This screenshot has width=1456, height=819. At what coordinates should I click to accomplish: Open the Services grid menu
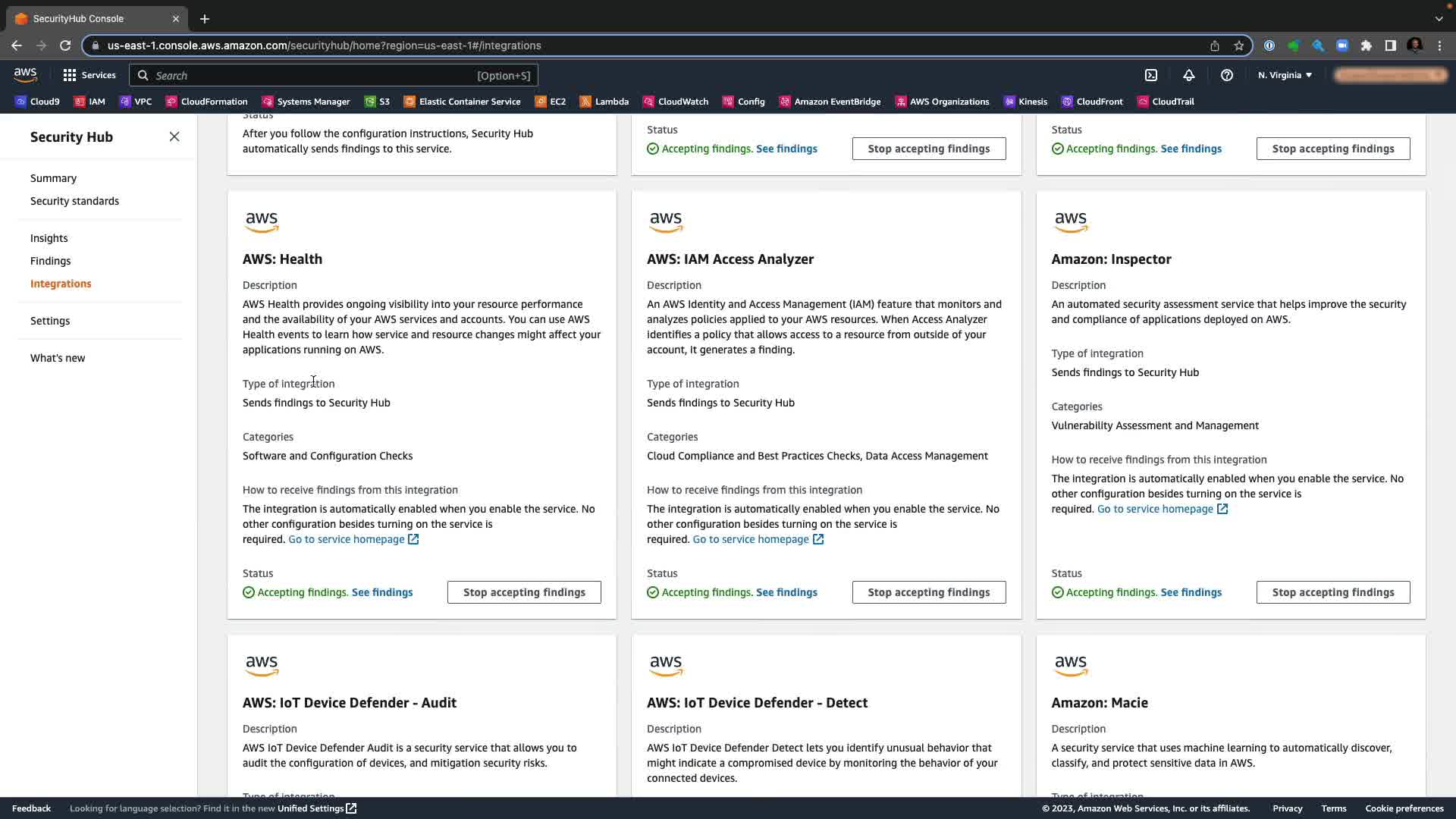(x=89, y=75)
